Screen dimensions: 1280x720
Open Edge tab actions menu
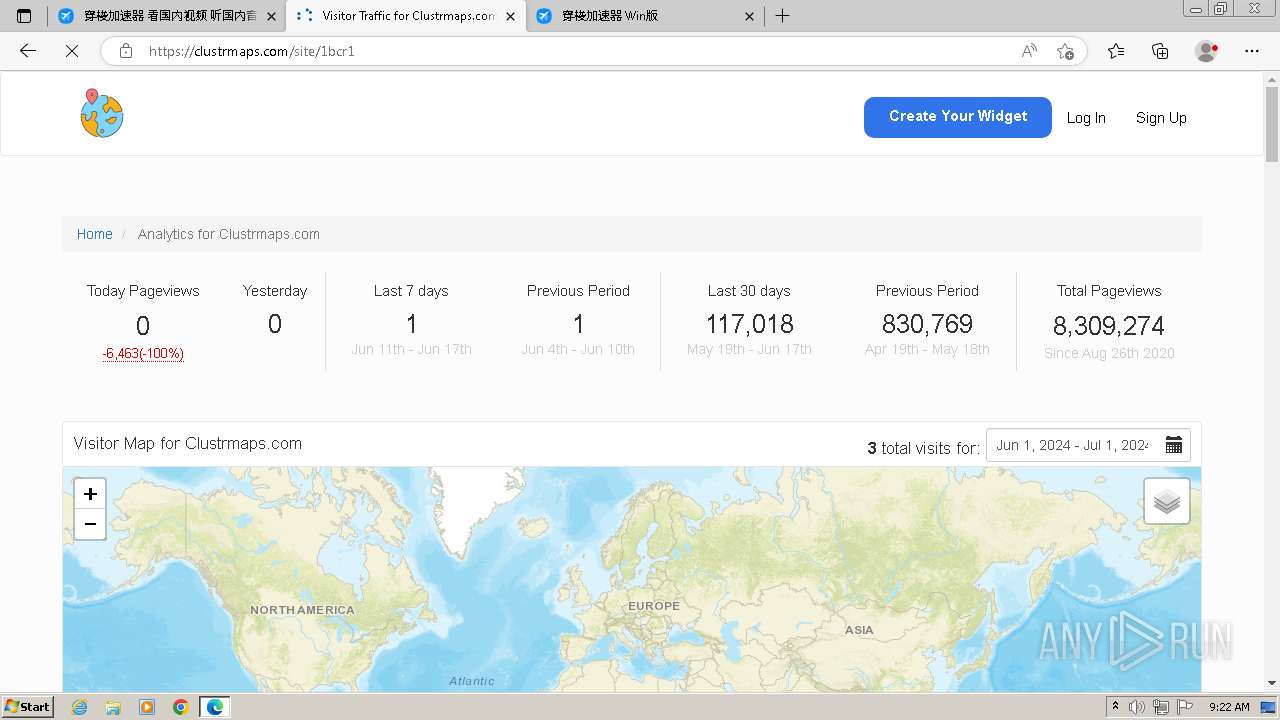point(25,16)
